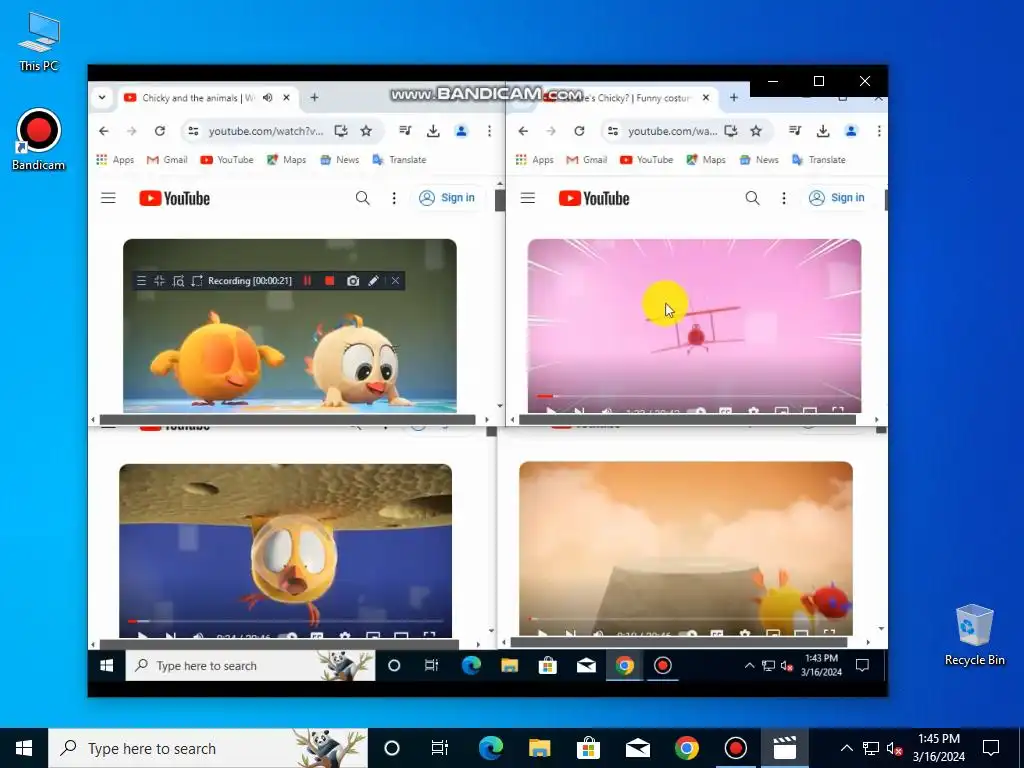Click Bandicam rectangle selection icon
Screen dimensions: 1024x768
pos(197,281)
